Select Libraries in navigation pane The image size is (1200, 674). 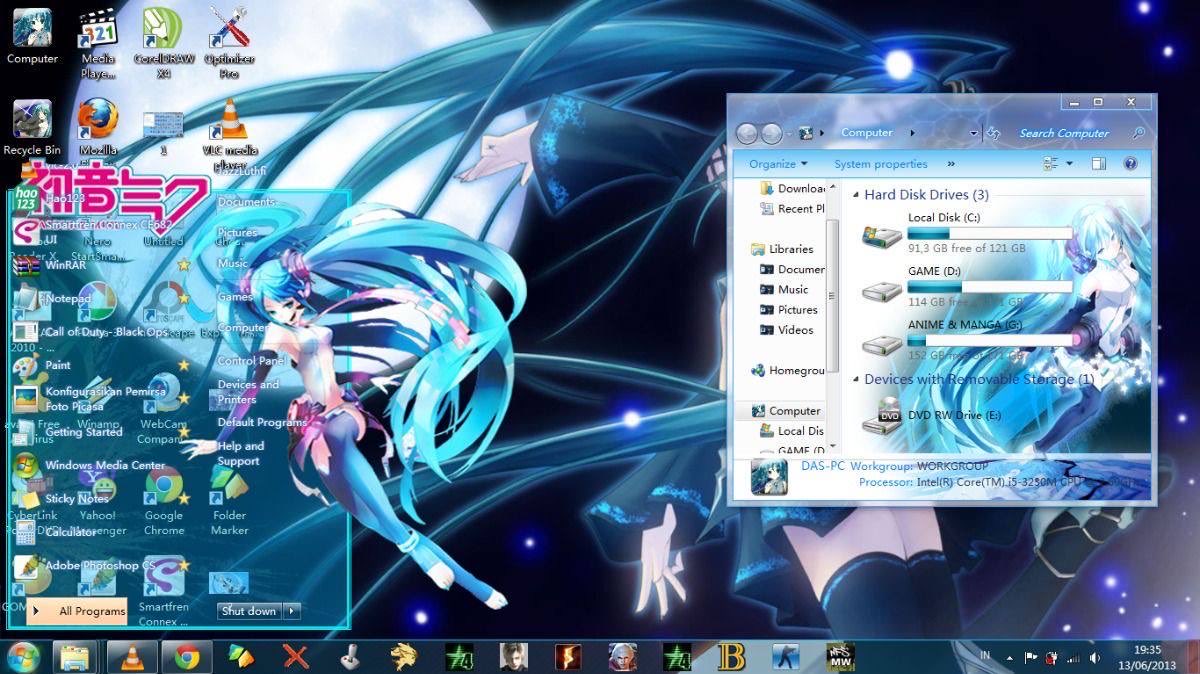coord(783,249)
